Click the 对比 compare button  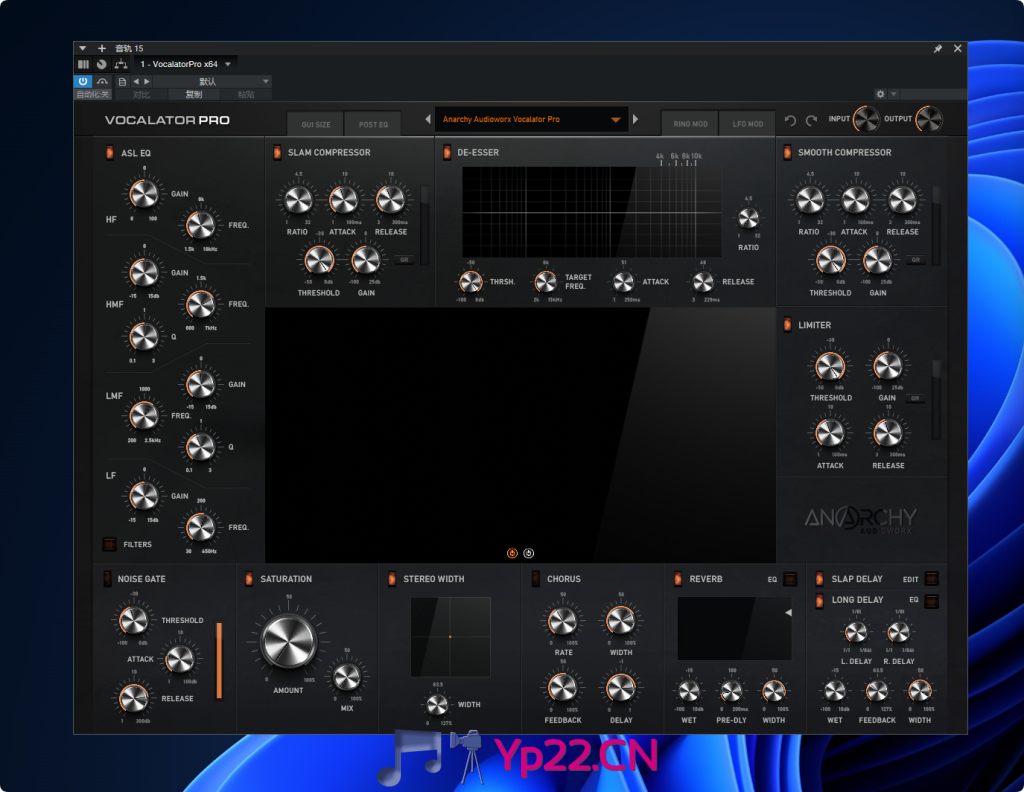[x=141, y=95]
